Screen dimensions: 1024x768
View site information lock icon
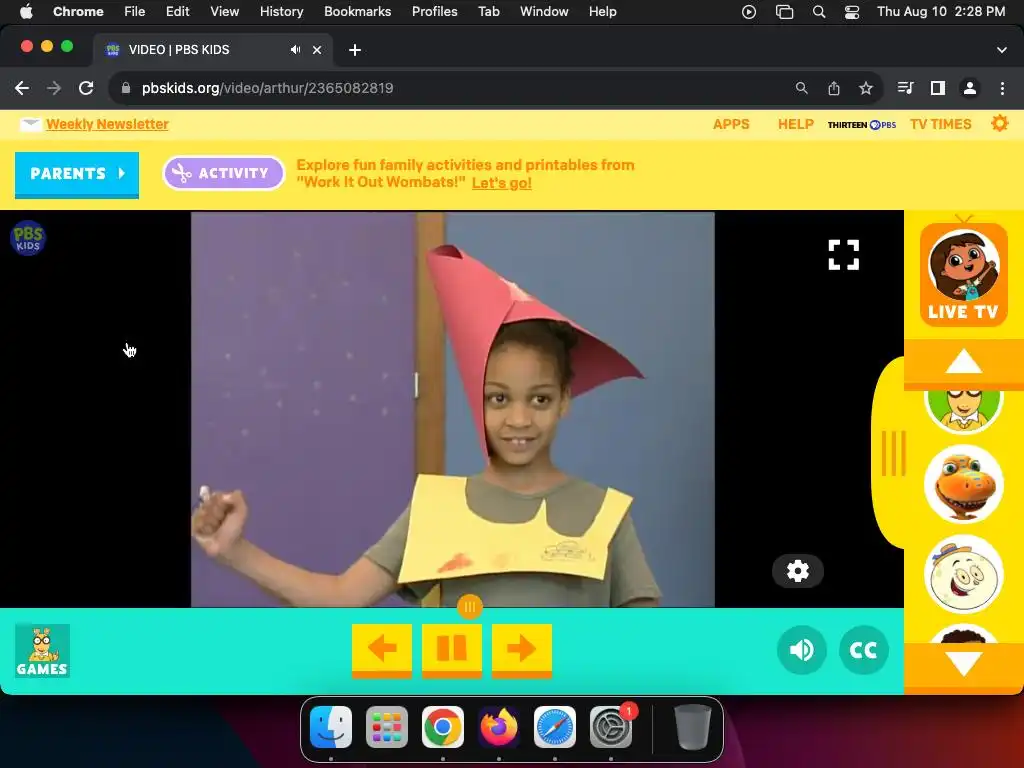(126, 88)
